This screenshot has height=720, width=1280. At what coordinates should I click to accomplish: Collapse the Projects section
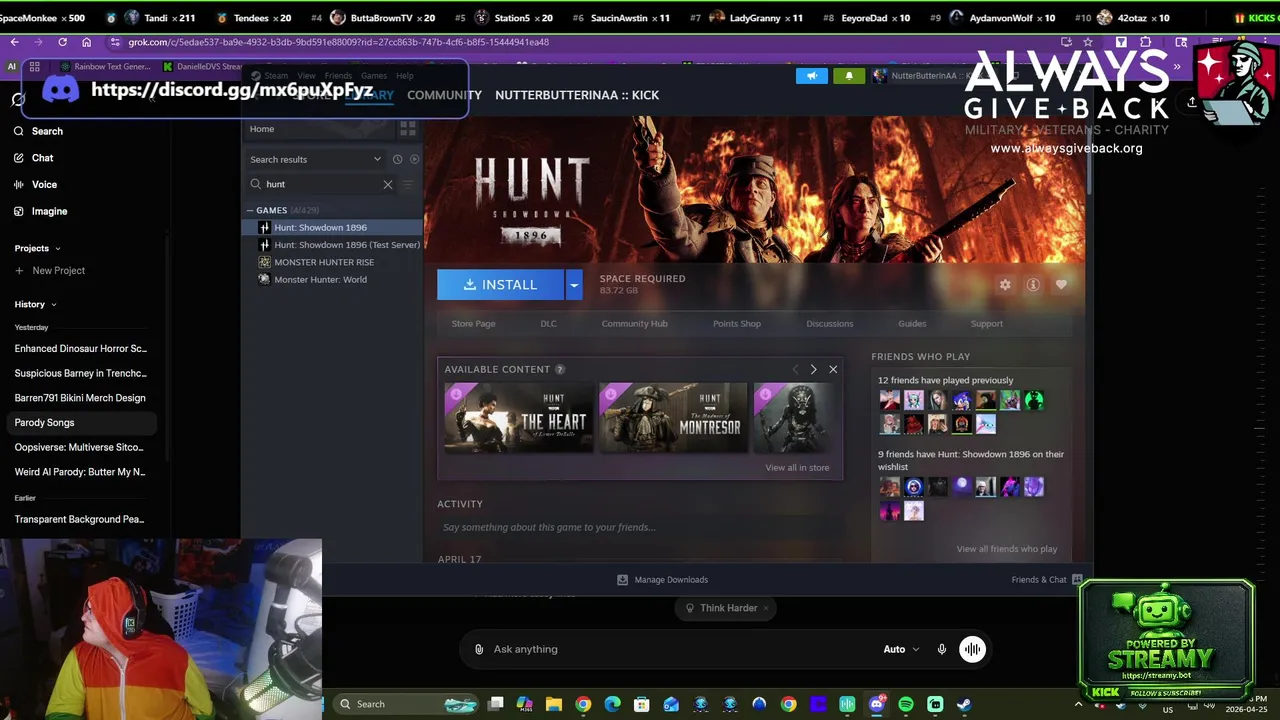(x=38, y=248)
